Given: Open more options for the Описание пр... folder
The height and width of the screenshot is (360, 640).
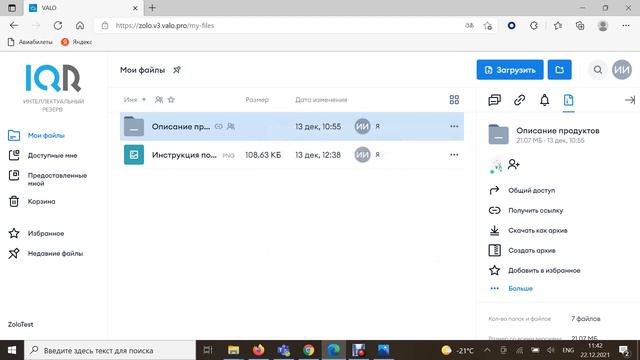Looking at the screenshot, I should [454, 127].
